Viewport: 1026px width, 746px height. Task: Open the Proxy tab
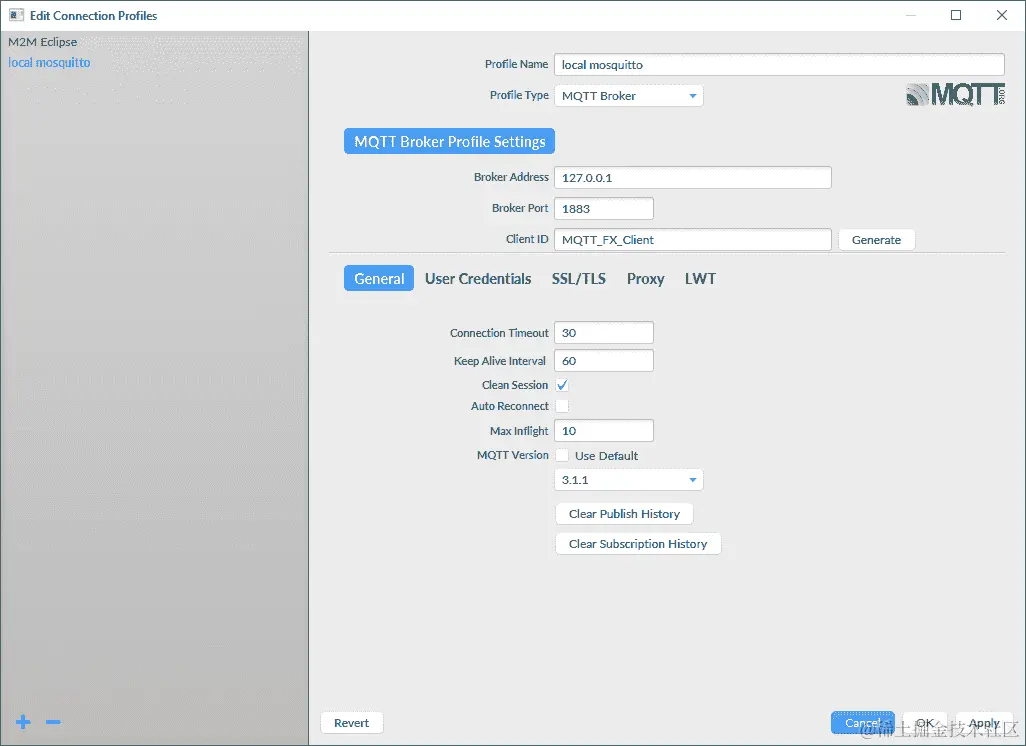point(645,278)
